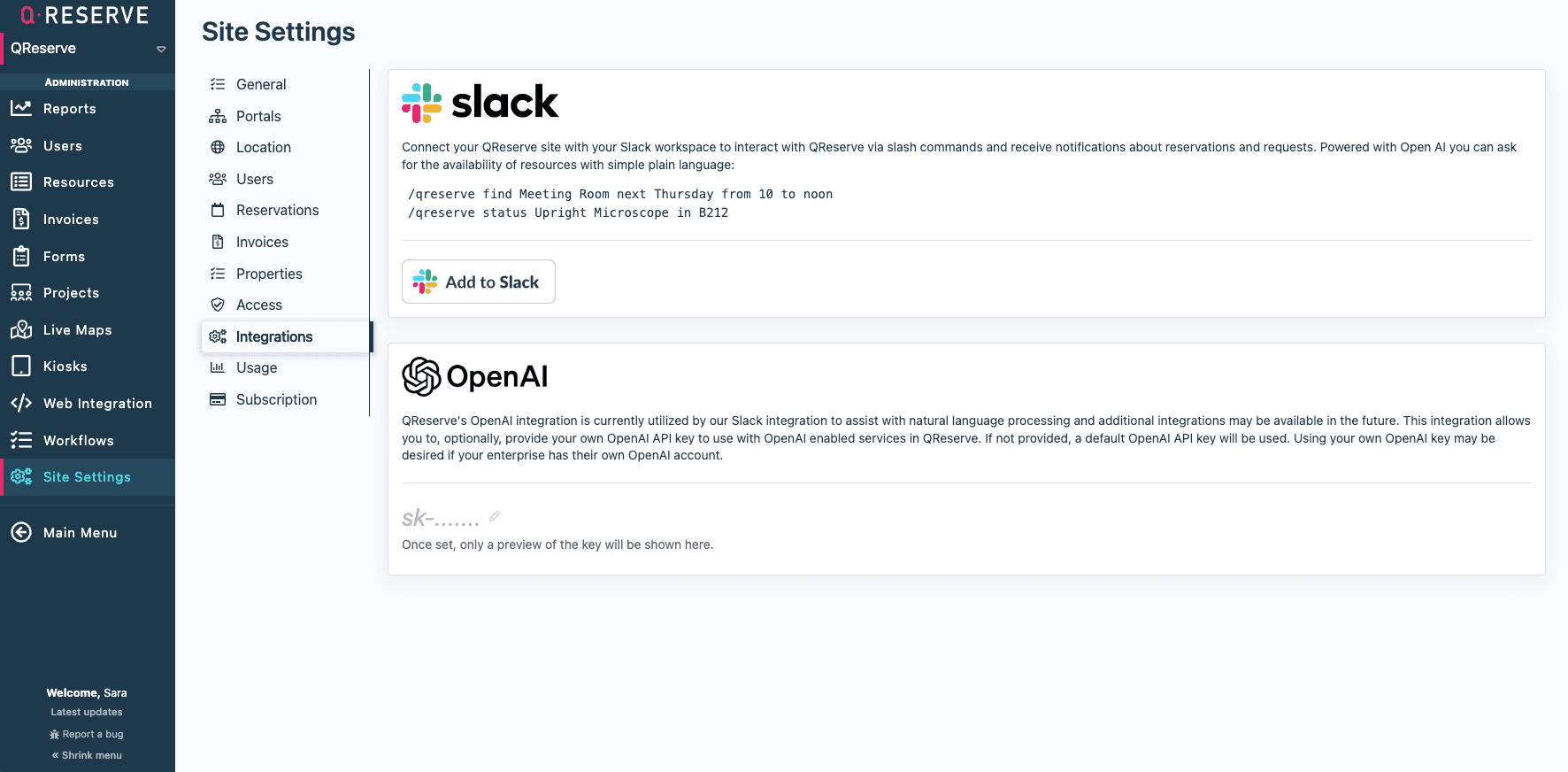This screenshot has width=1568, height=772.
Task: Navigate to Invoices using its sidebar icon
Action: [x=71, y=219]
